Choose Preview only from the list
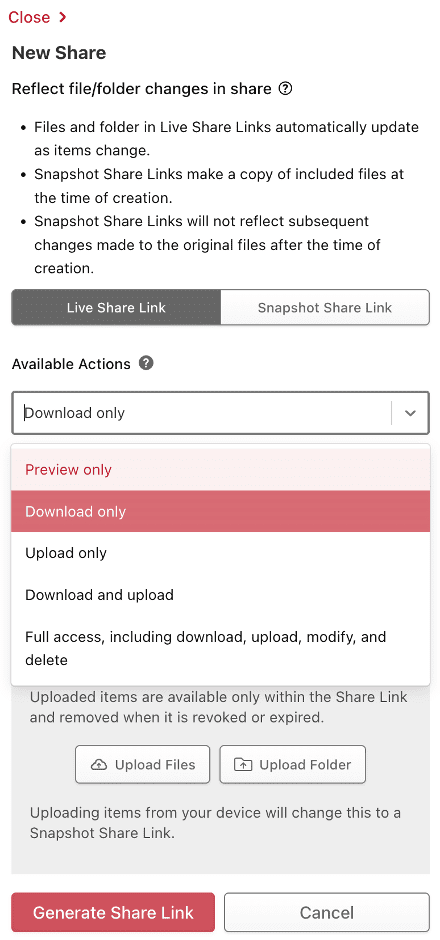440x940 pixels. [x=220, y=469]
